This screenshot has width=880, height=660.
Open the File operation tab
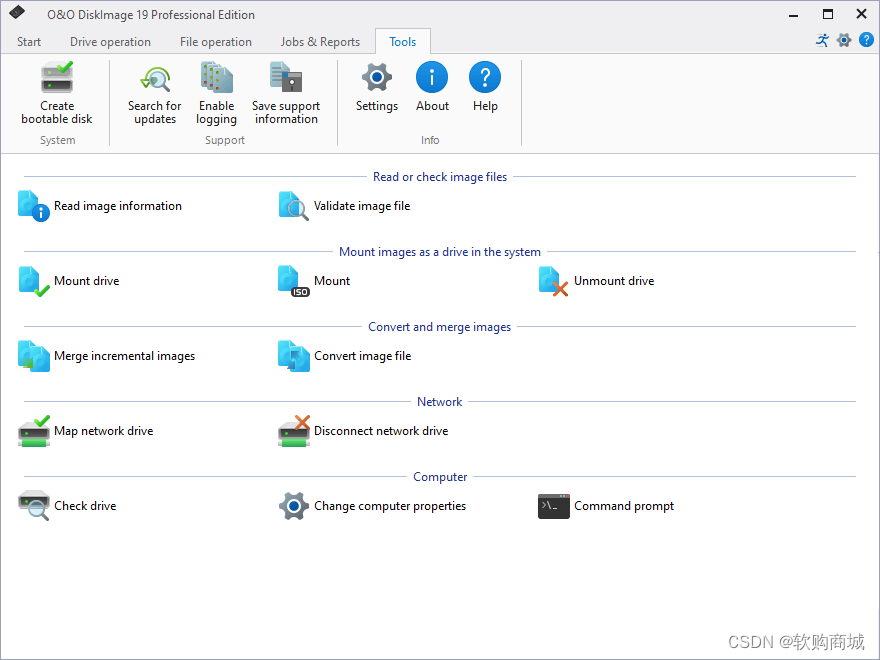pyautogui.click(x=216, y=42)
